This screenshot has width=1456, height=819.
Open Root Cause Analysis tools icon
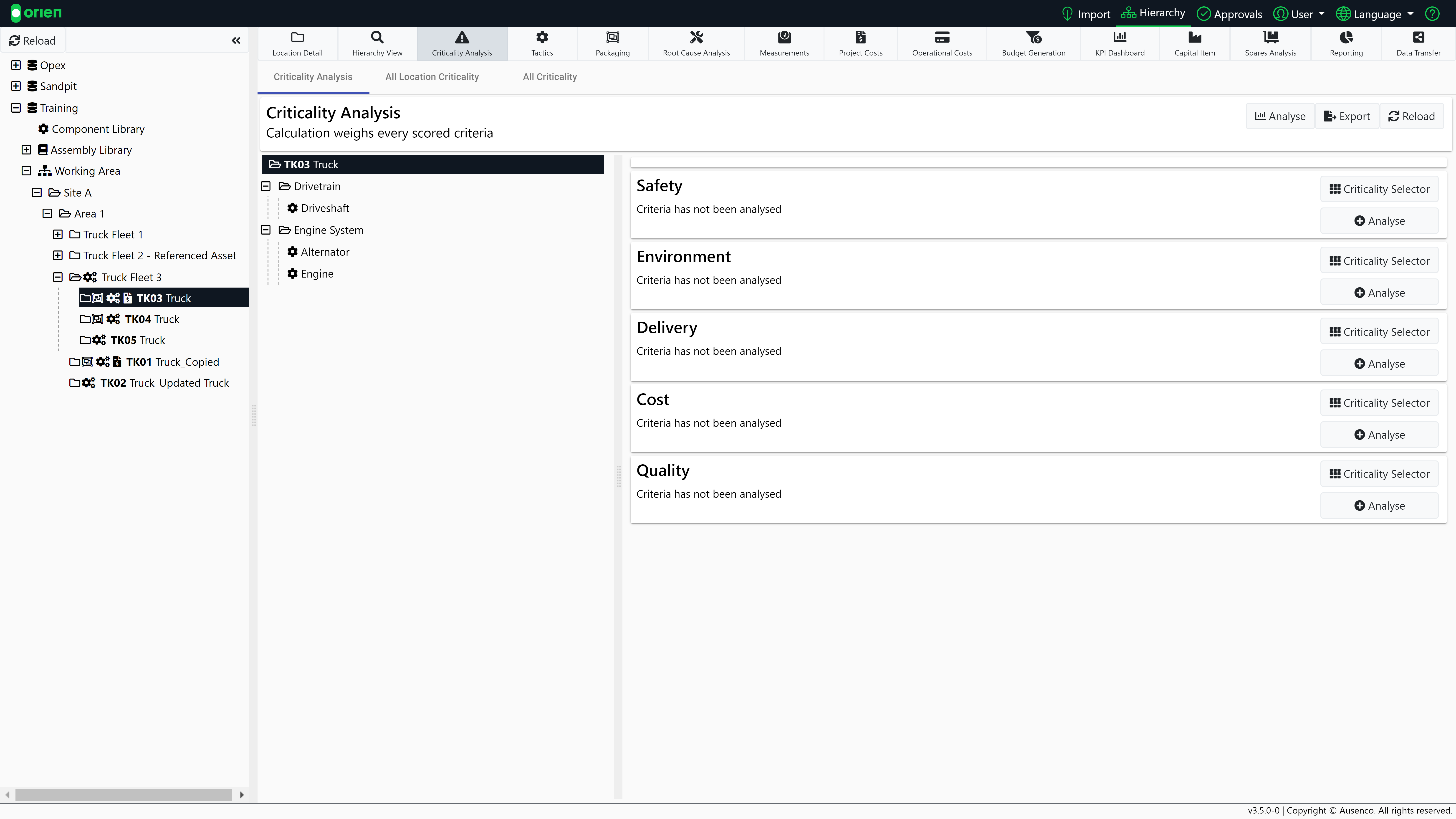tap(696, 37)
